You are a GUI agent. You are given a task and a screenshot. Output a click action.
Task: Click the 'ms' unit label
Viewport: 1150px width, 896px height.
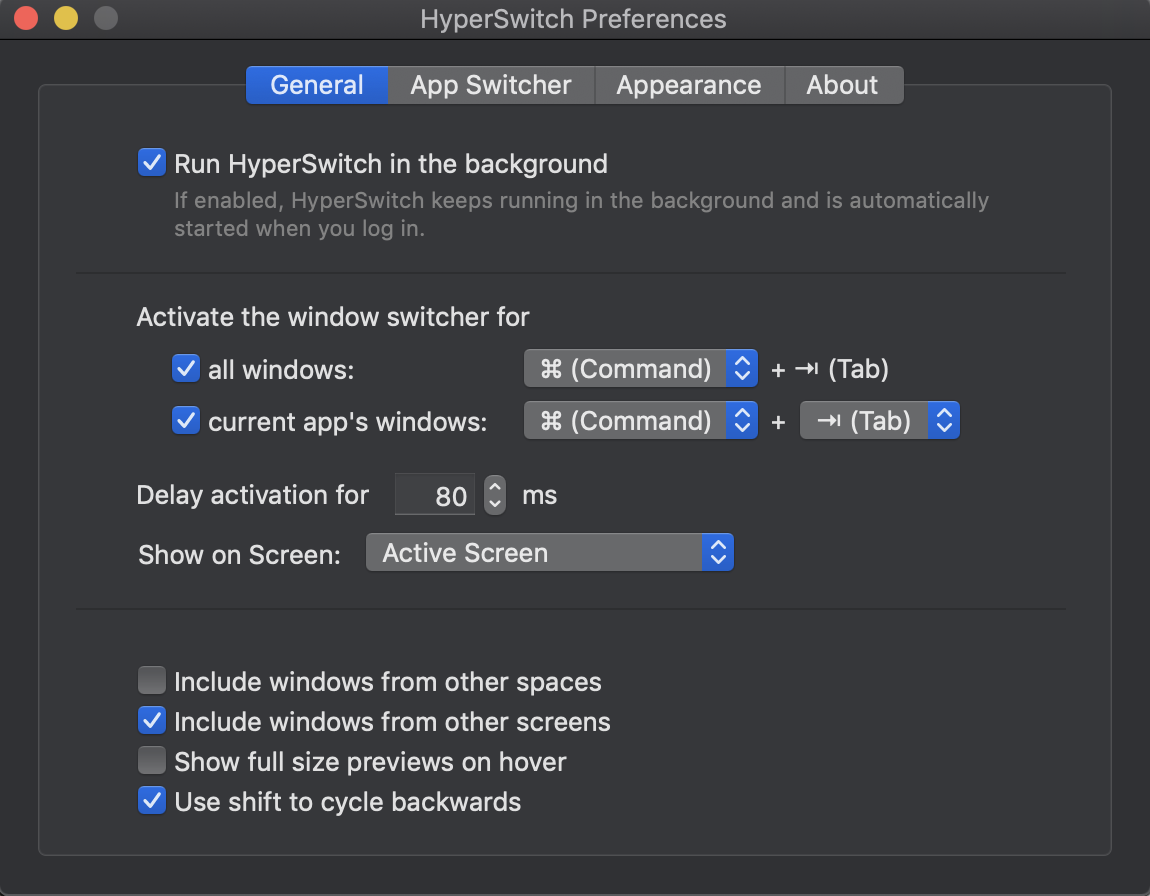(540, 496)
